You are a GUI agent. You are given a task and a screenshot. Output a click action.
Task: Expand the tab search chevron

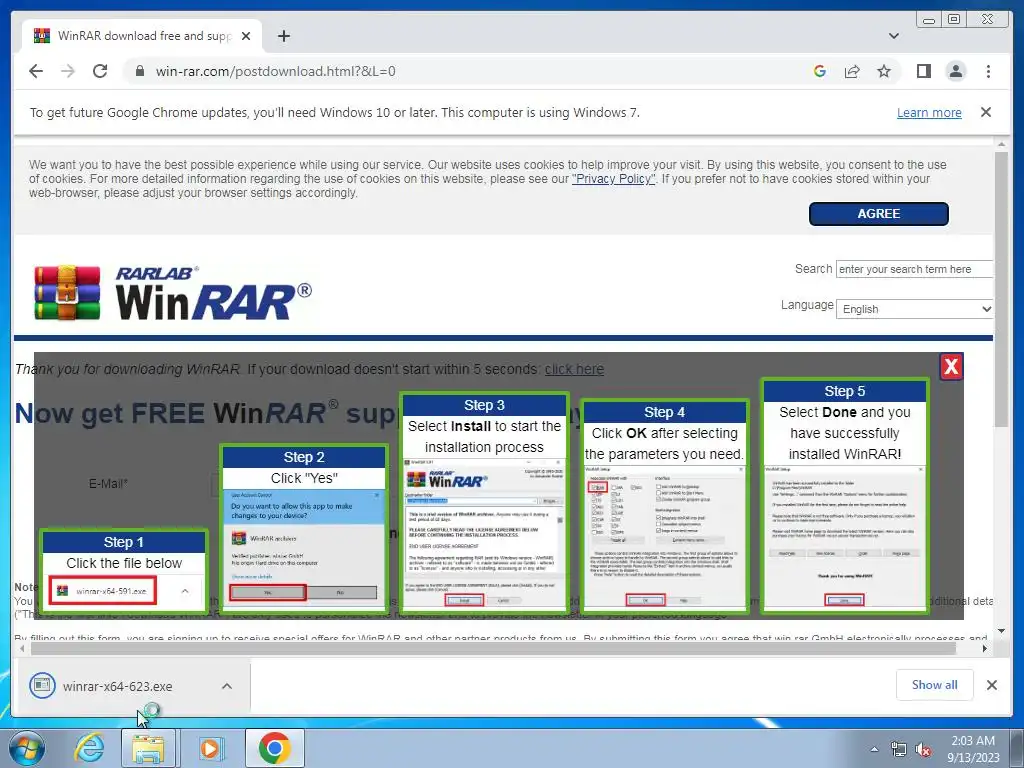click(894, 36)
